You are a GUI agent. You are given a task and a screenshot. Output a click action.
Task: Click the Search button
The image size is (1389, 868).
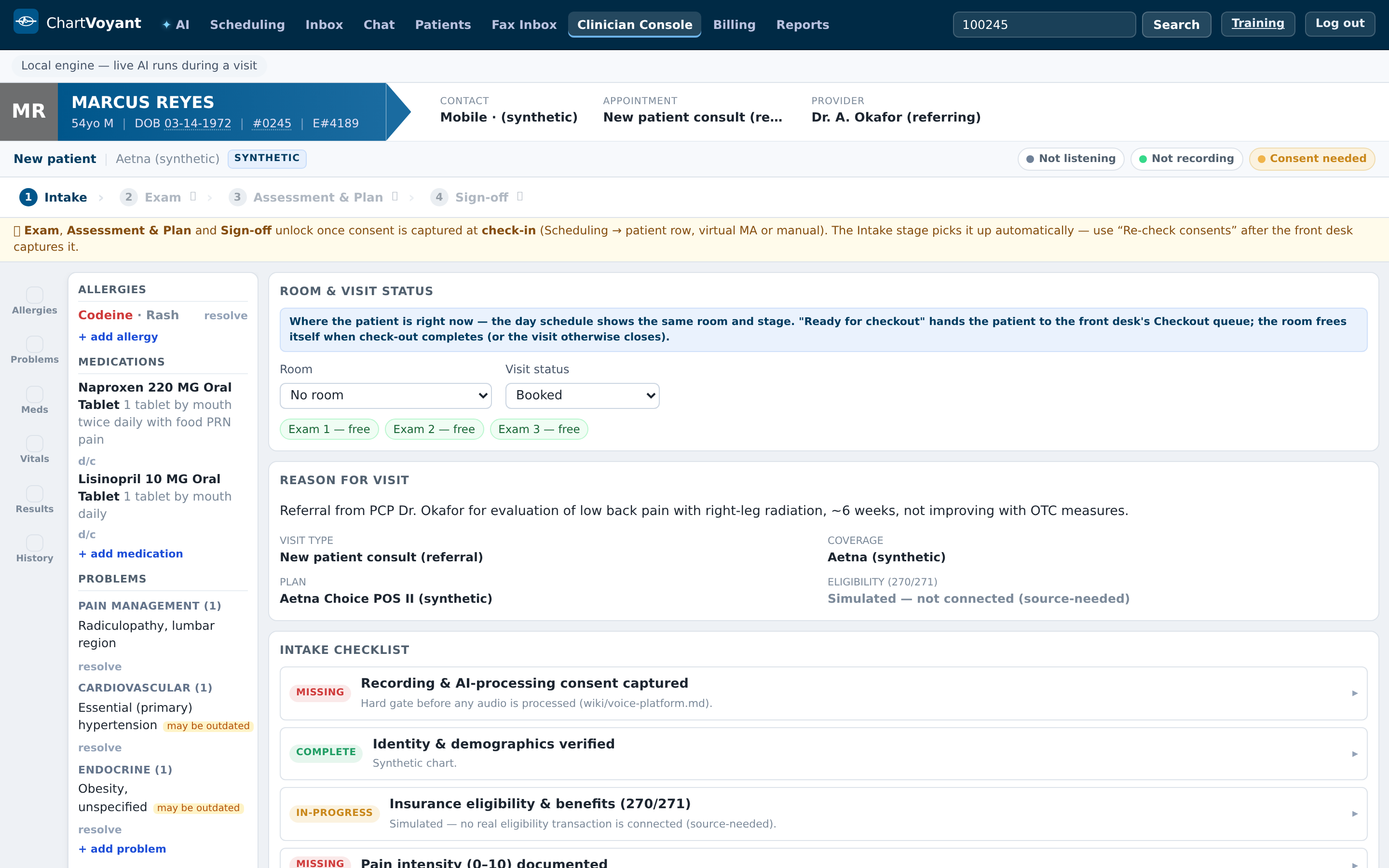click(1176, 25)
